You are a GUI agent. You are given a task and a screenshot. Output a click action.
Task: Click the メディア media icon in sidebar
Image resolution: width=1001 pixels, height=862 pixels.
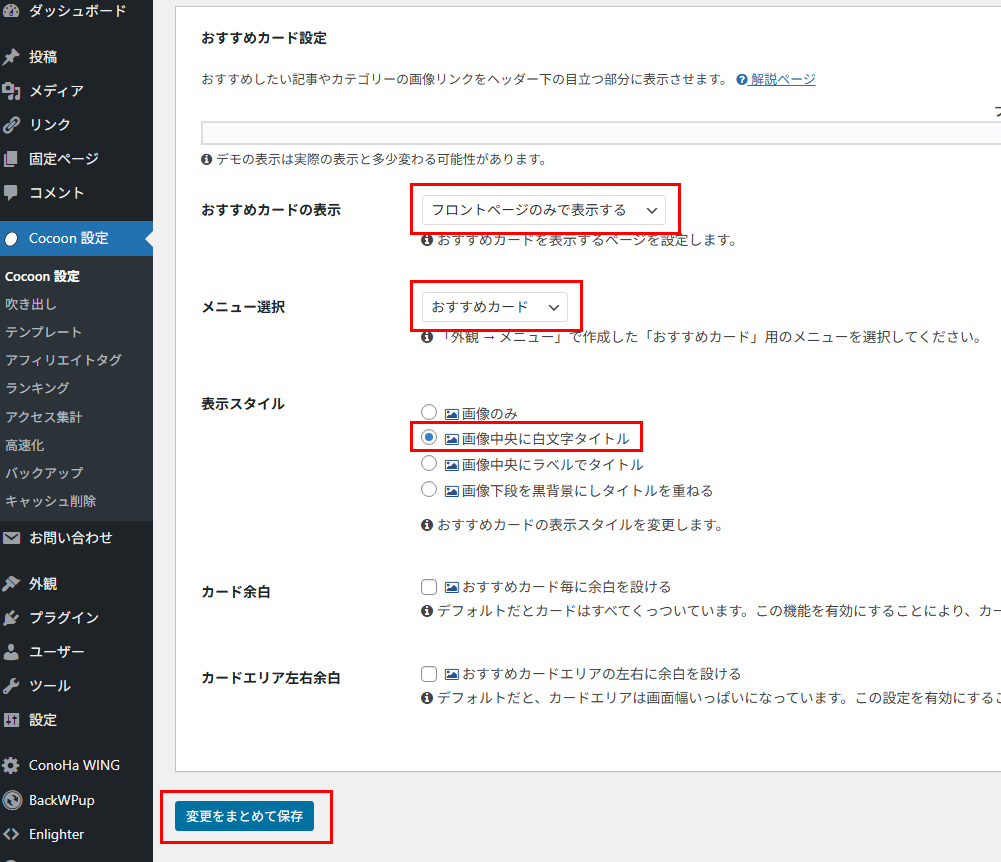pyautogui.click(x=12, y=91)
